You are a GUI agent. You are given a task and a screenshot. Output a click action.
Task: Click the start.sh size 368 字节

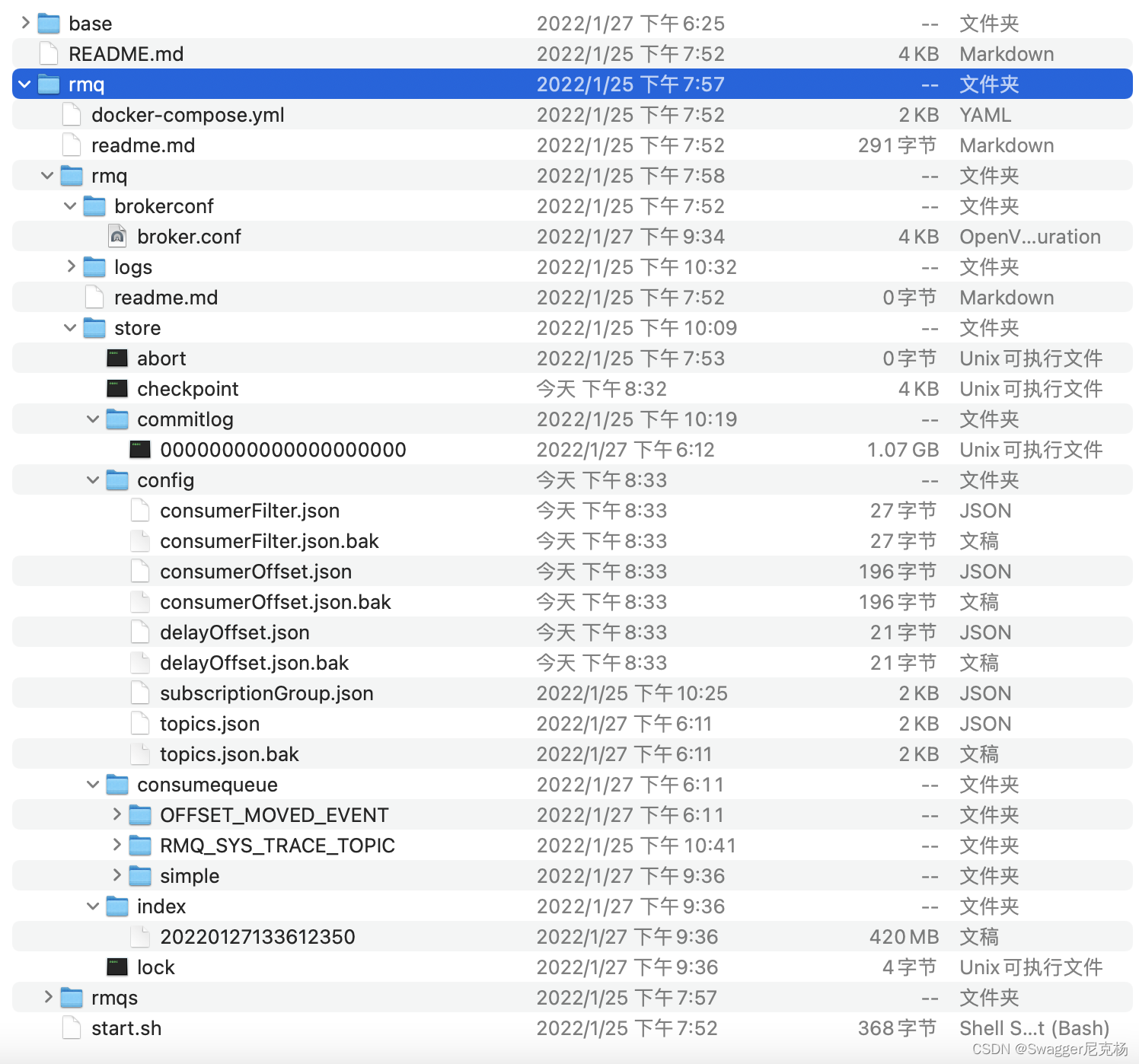[x=898, y=1027]
